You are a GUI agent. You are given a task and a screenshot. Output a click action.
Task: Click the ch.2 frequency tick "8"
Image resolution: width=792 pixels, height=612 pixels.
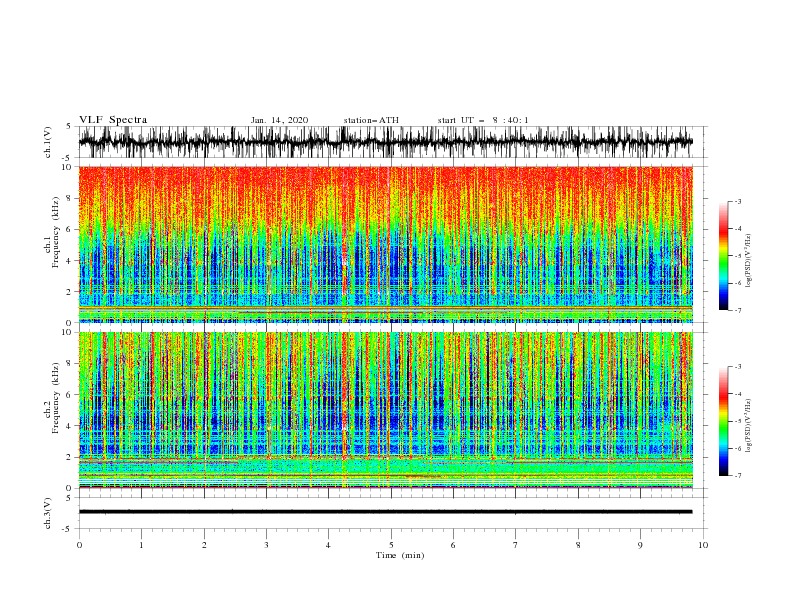pos(70,364)
